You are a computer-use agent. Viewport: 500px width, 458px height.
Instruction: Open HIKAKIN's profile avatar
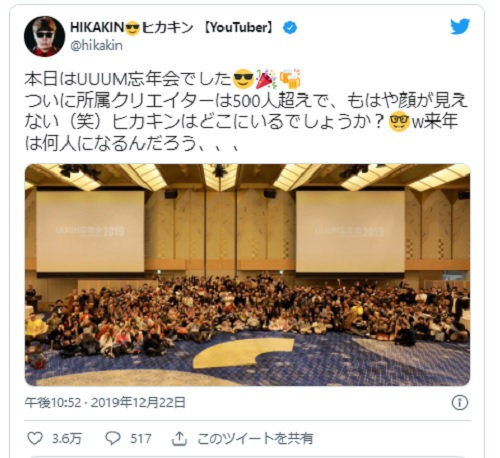(44, 36)
